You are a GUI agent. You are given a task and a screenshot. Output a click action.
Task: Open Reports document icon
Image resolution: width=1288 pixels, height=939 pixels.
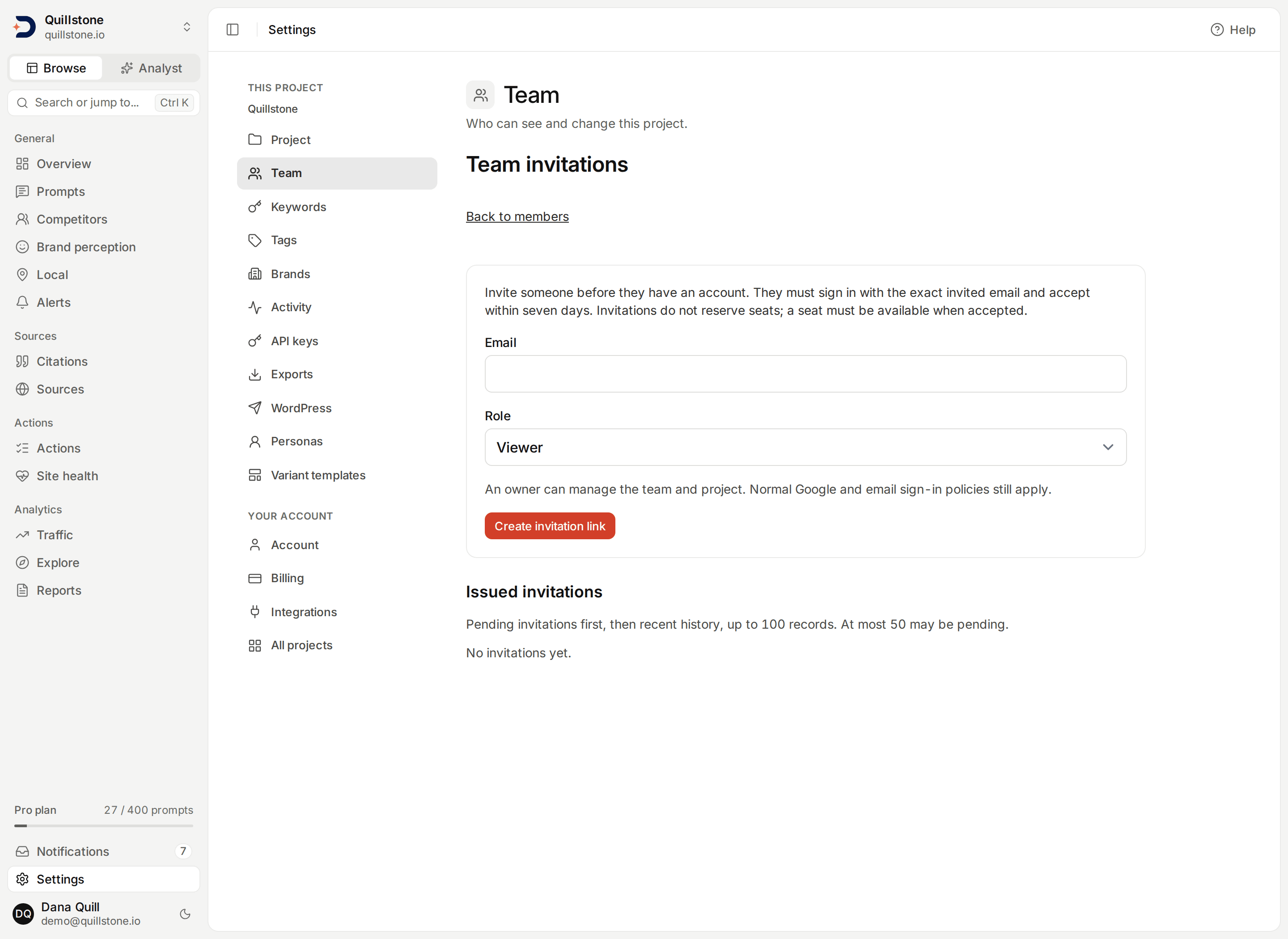(22, 591)
